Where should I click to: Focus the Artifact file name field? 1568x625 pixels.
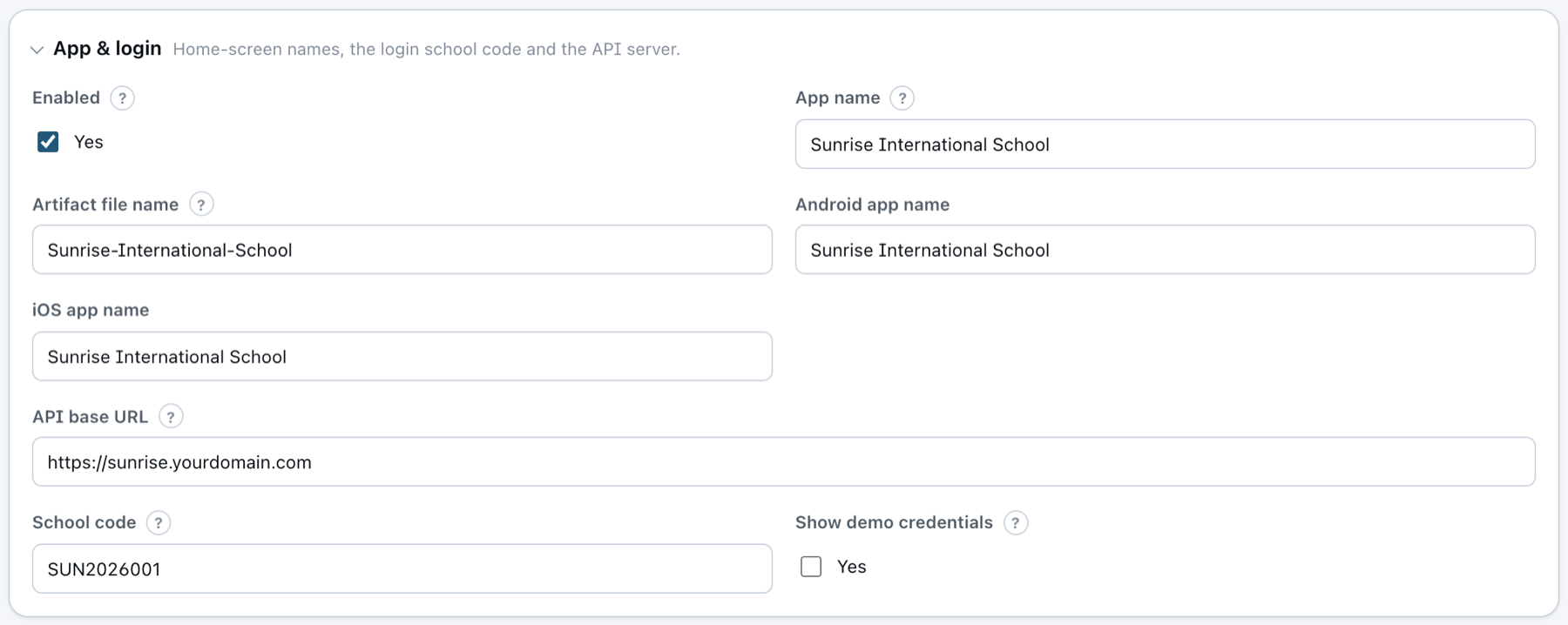pyautogui.click(x=402, y=250)
